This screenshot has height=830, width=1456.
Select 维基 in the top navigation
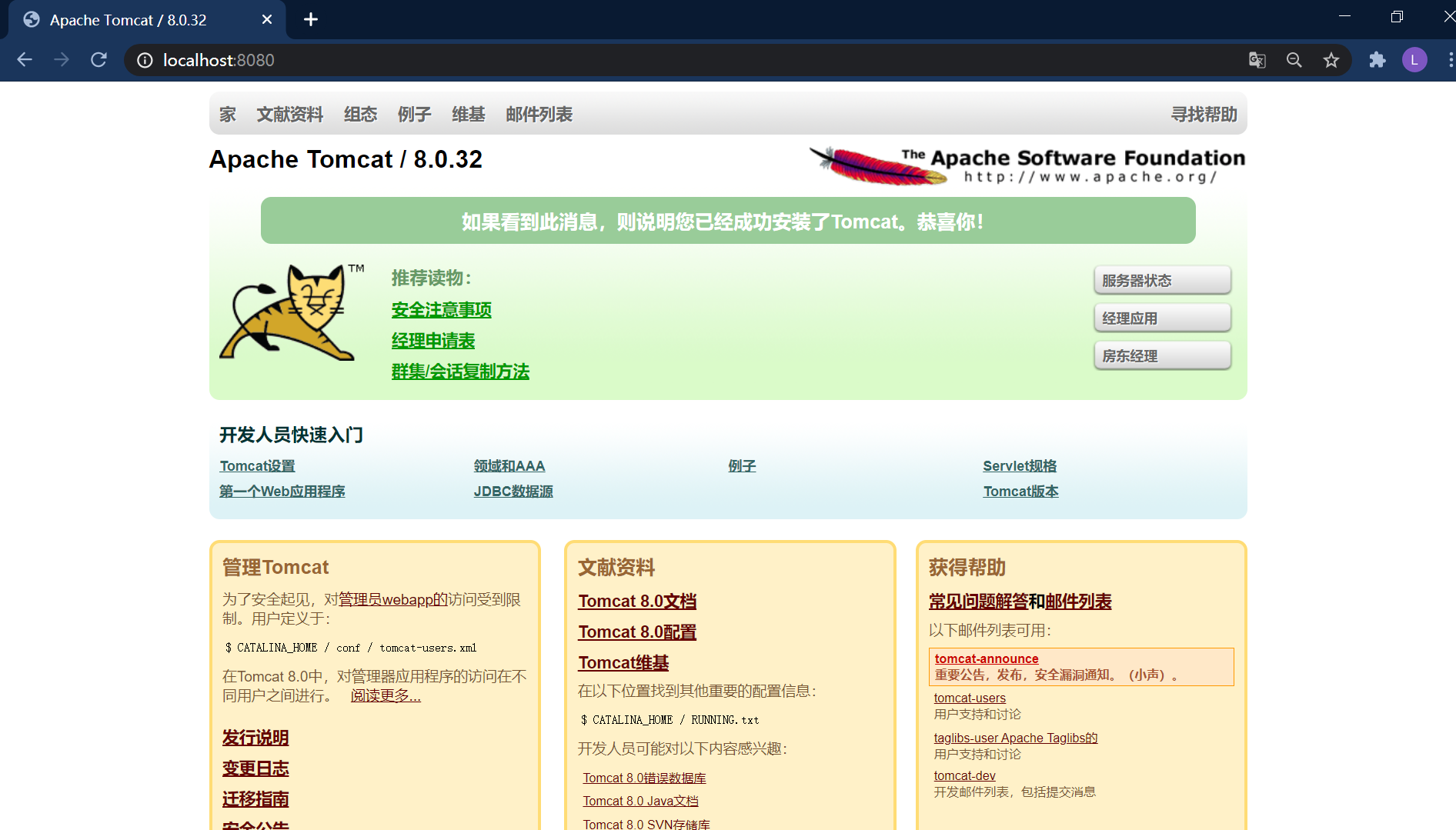pos(468,114)
